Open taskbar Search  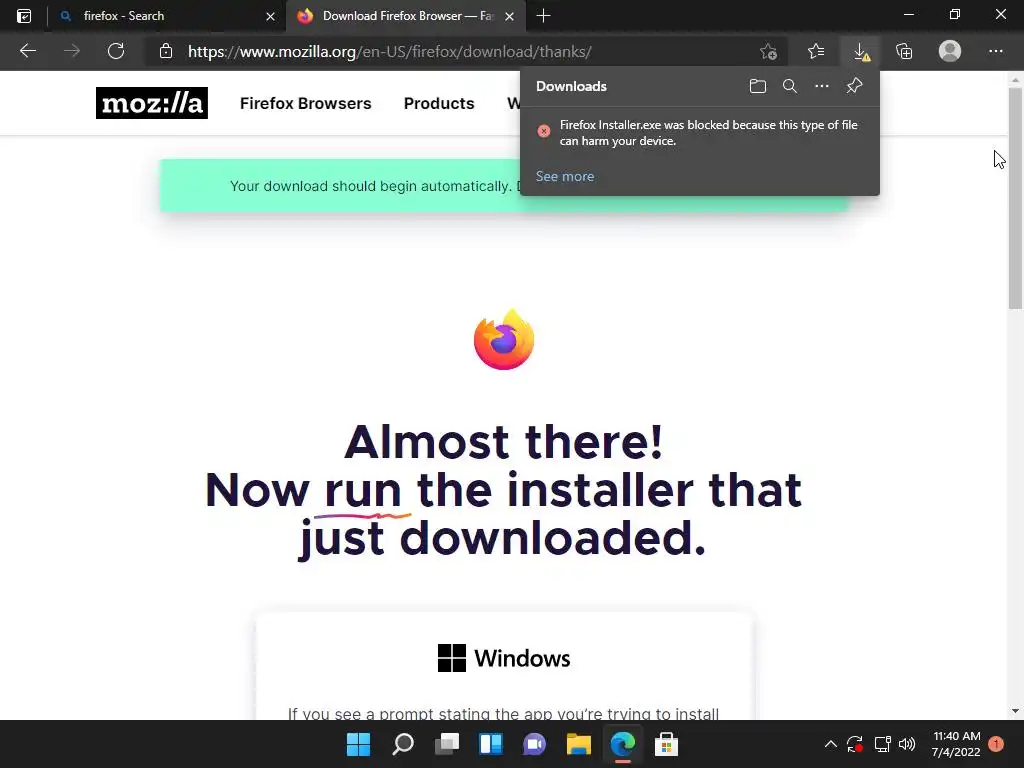[x=403, y=744]
